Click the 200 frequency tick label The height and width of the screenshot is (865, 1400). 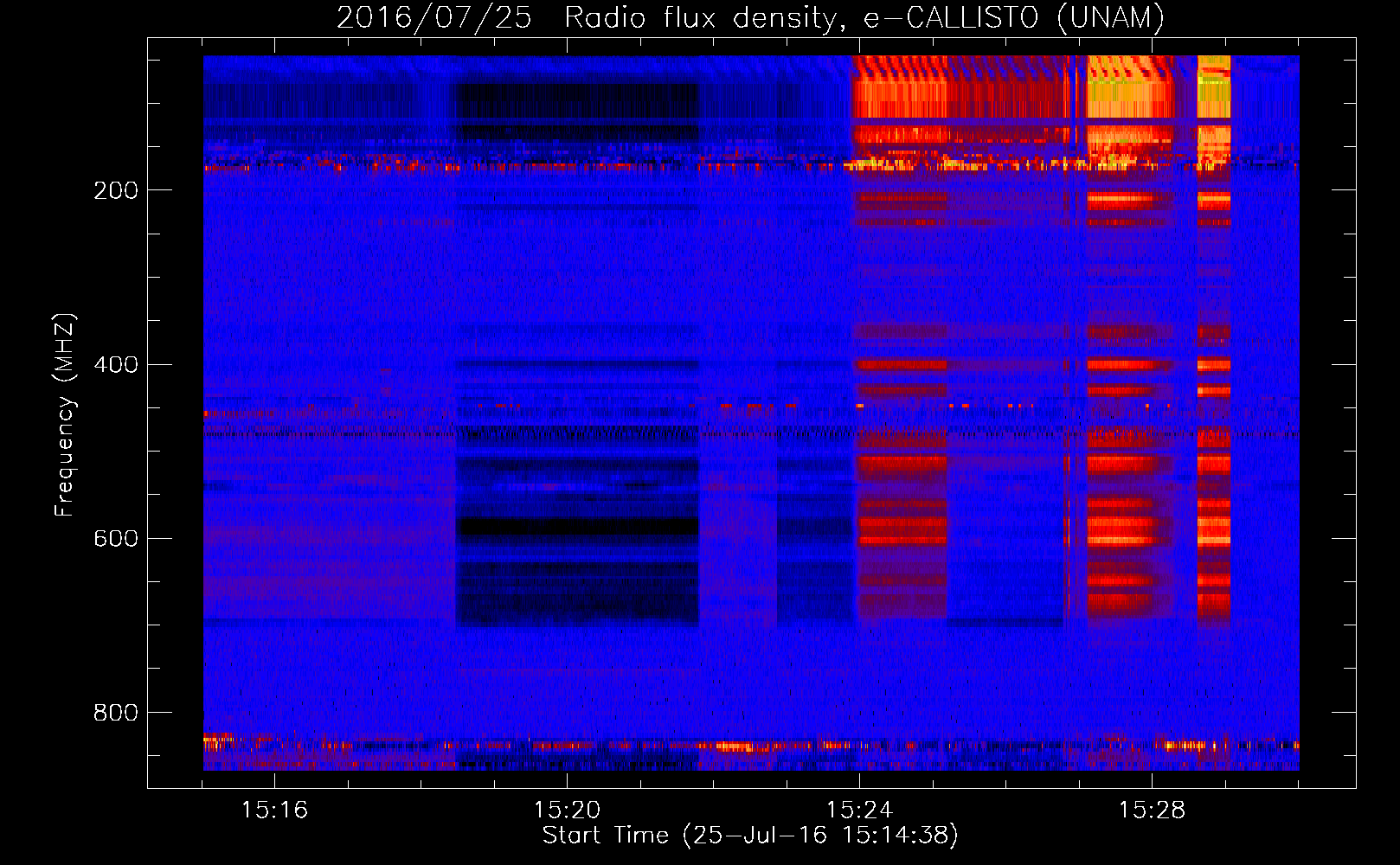[x=116, y=190]
